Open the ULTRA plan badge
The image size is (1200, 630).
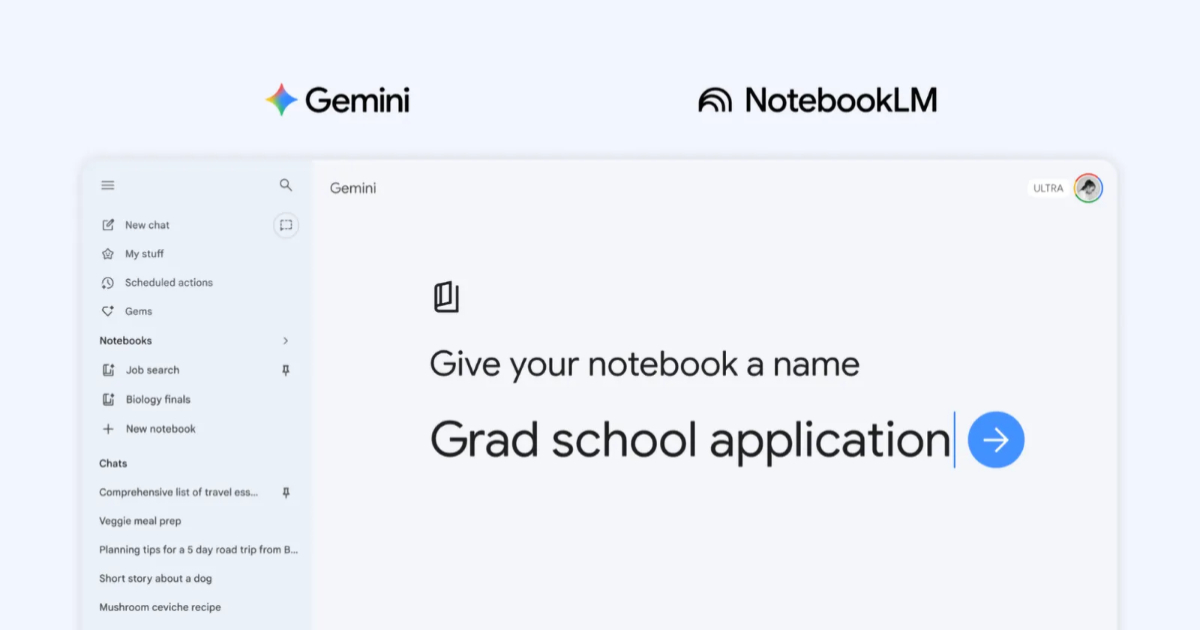[1046, 187]
